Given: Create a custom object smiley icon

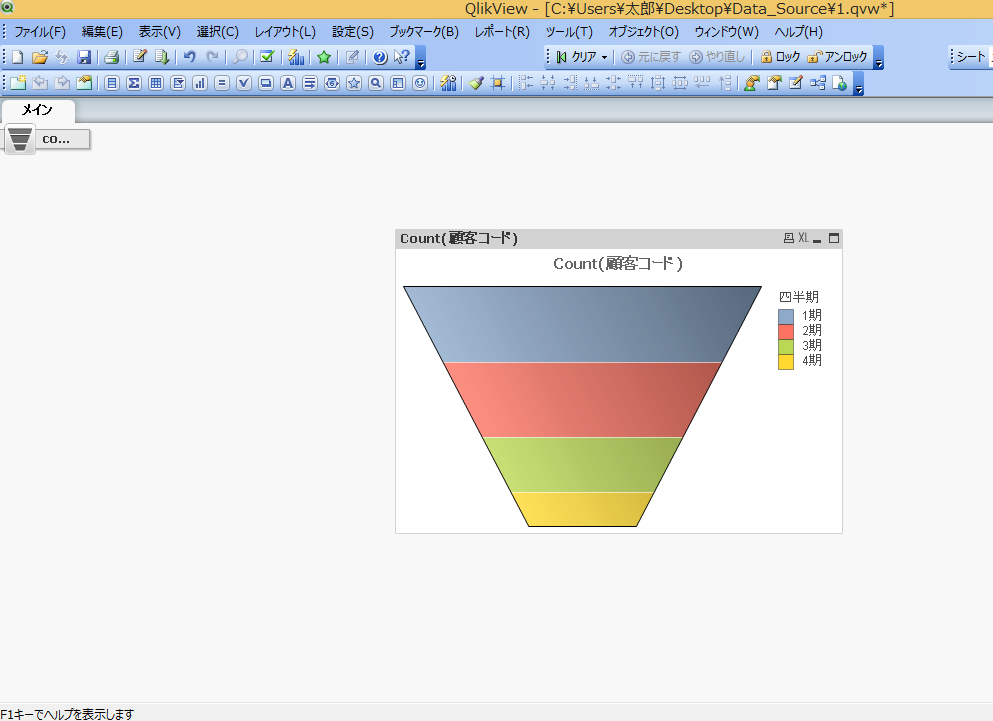Looking at the screenshot, I should coord(419,83).
